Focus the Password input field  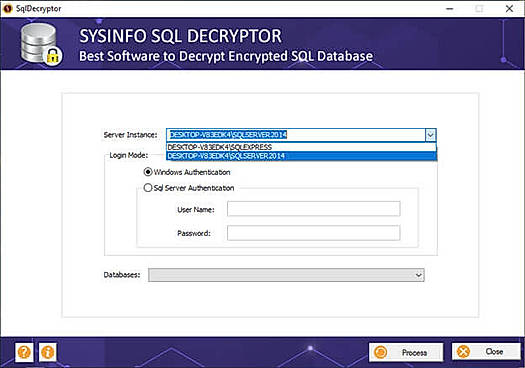coord(313,233)
